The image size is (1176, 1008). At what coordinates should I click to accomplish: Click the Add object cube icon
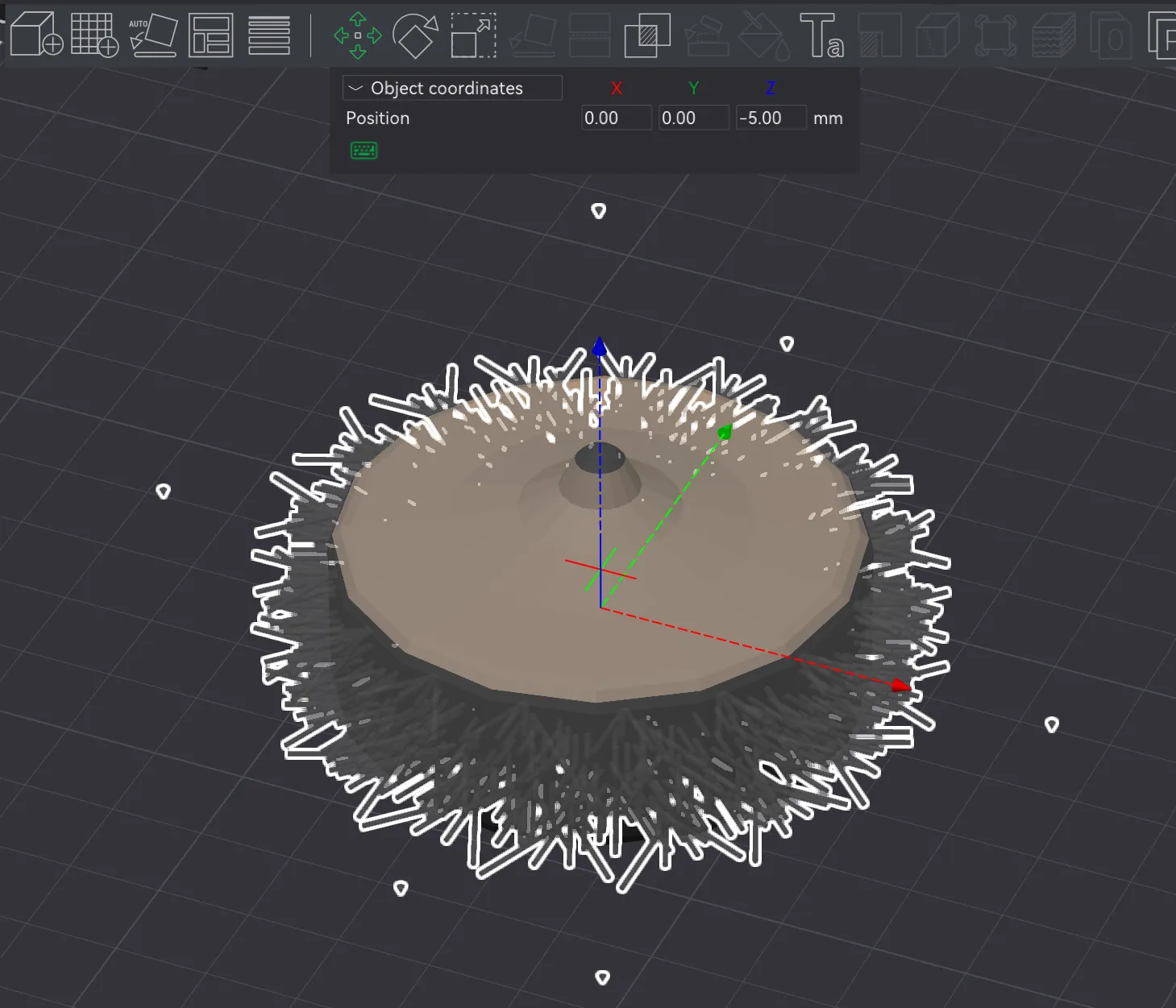tap(36, 35)
